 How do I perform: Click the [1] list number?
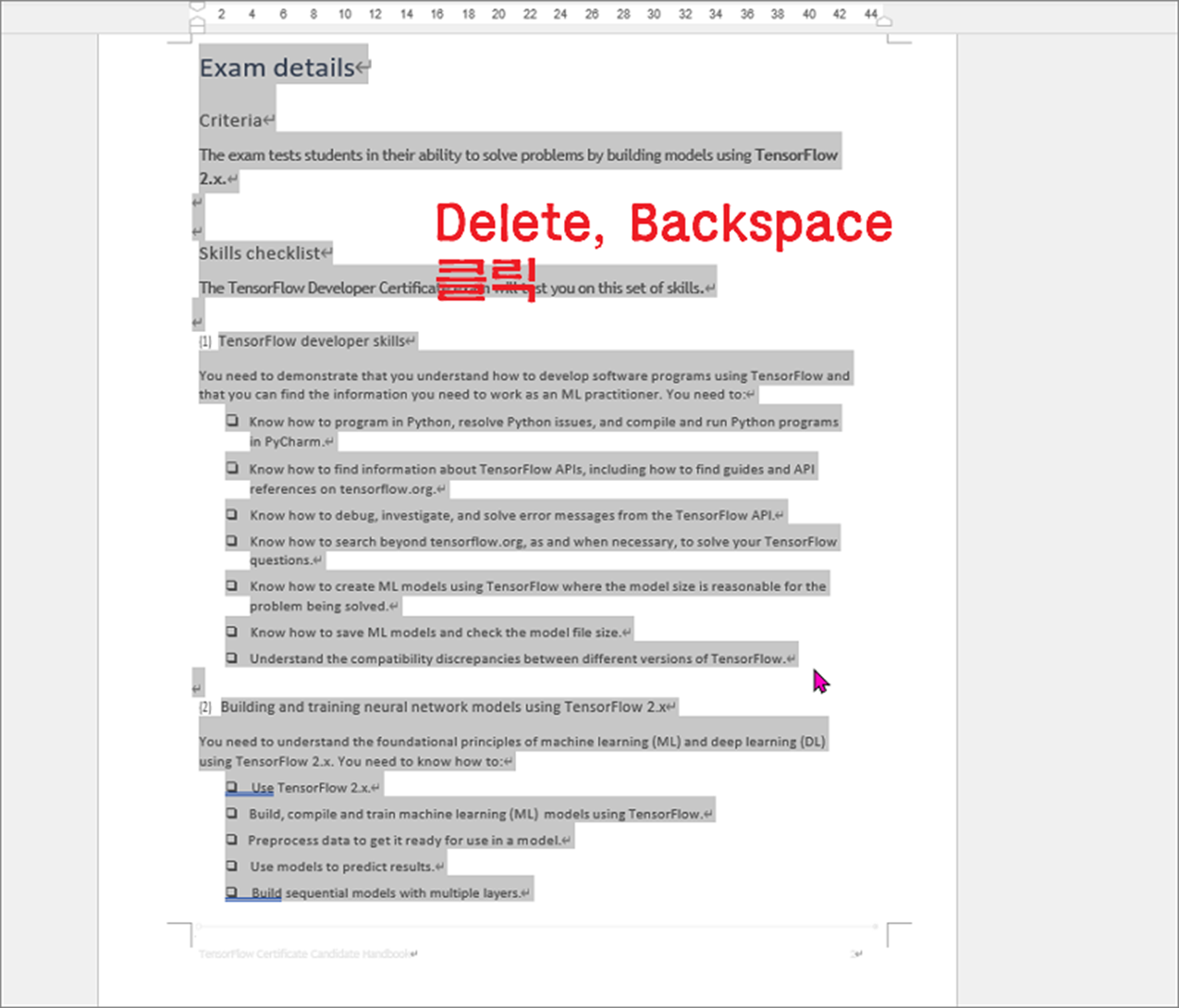point(205,341)
